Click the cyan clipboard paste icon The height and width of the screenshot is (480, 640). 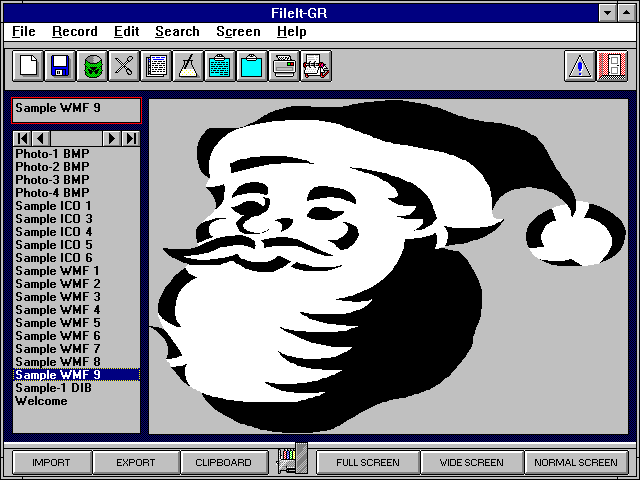(251, 67)
